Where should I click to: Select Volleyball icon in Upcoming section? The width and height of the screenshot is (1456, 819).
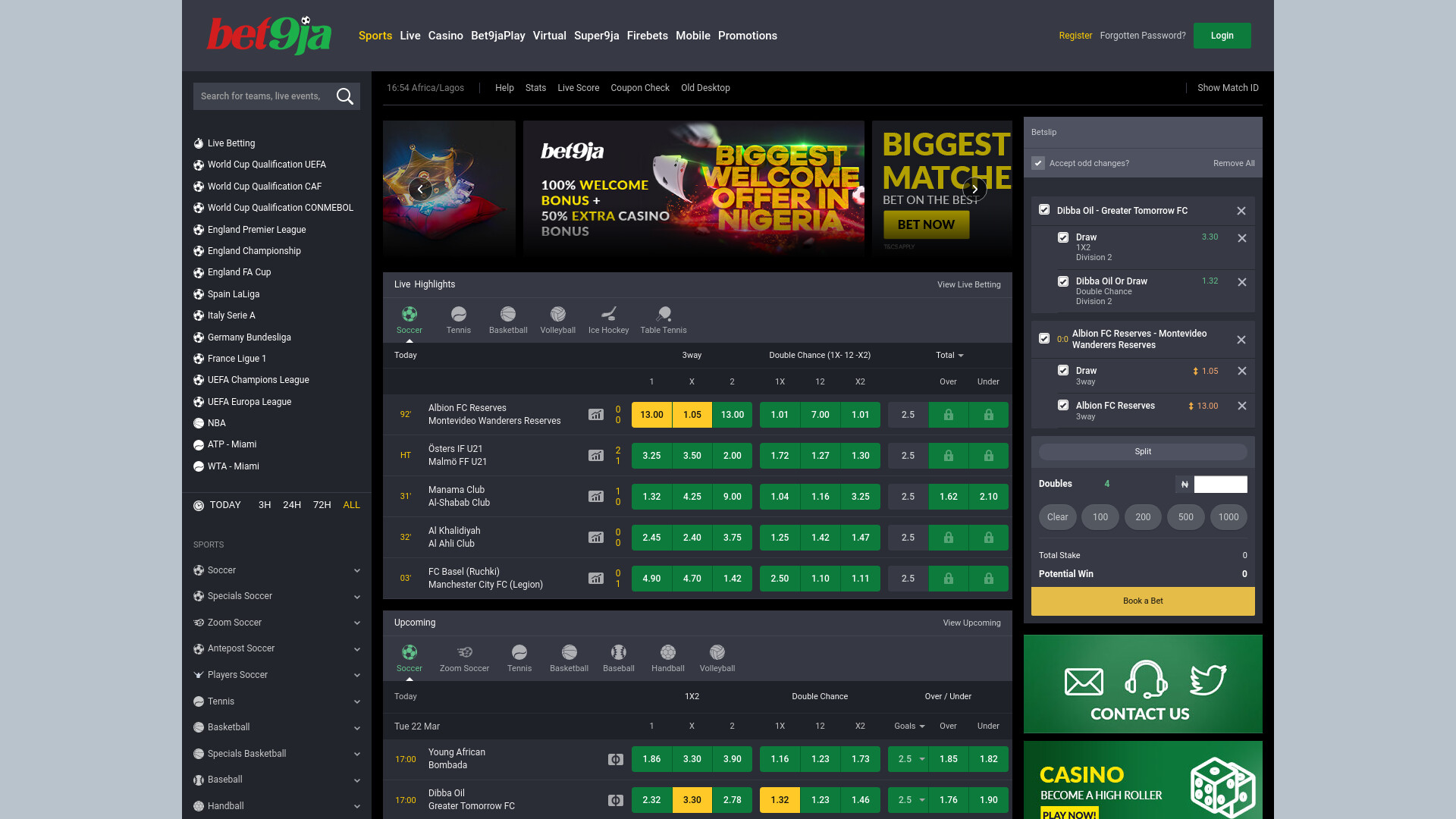[x=717, y=652]
